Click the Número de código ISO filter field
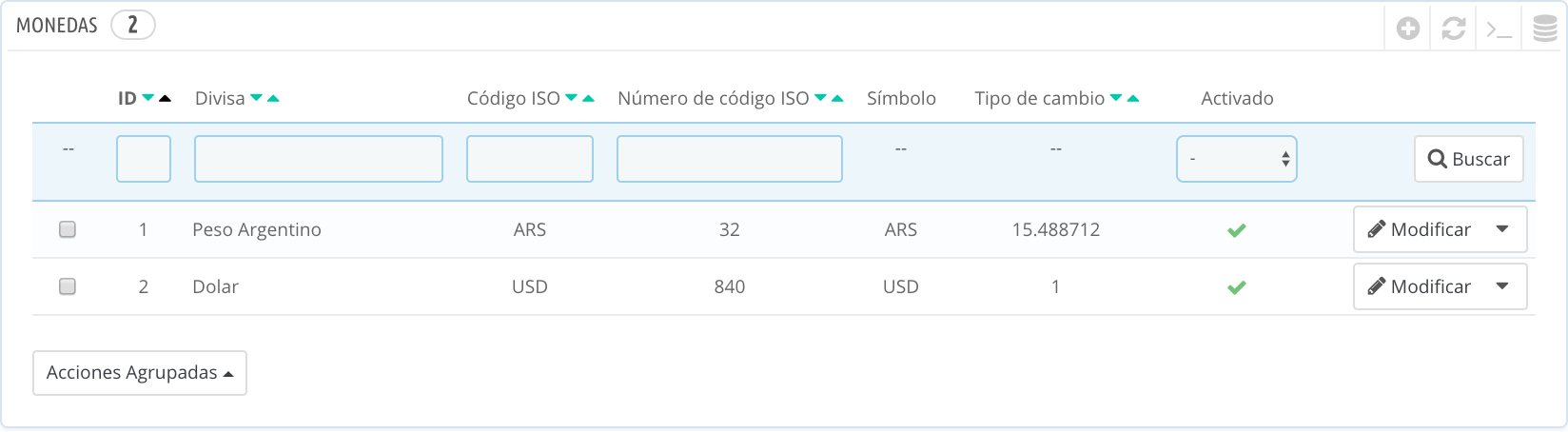This screenshot has height=432, width=1568. (x=730, y=159)
